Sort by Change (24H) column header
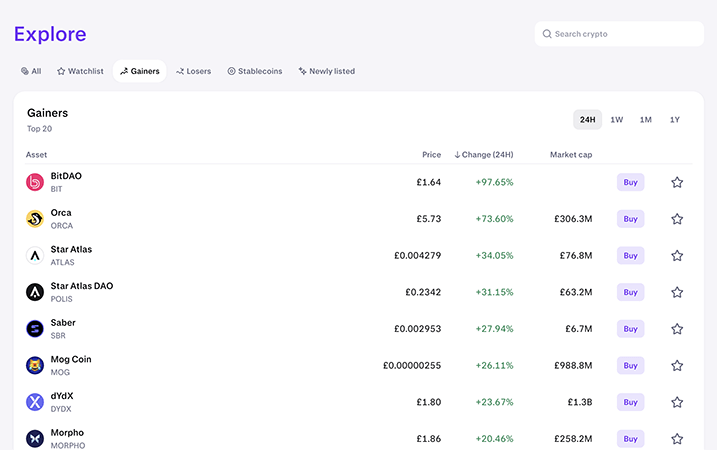The image size is (717, 450). [x=484, y=155]
